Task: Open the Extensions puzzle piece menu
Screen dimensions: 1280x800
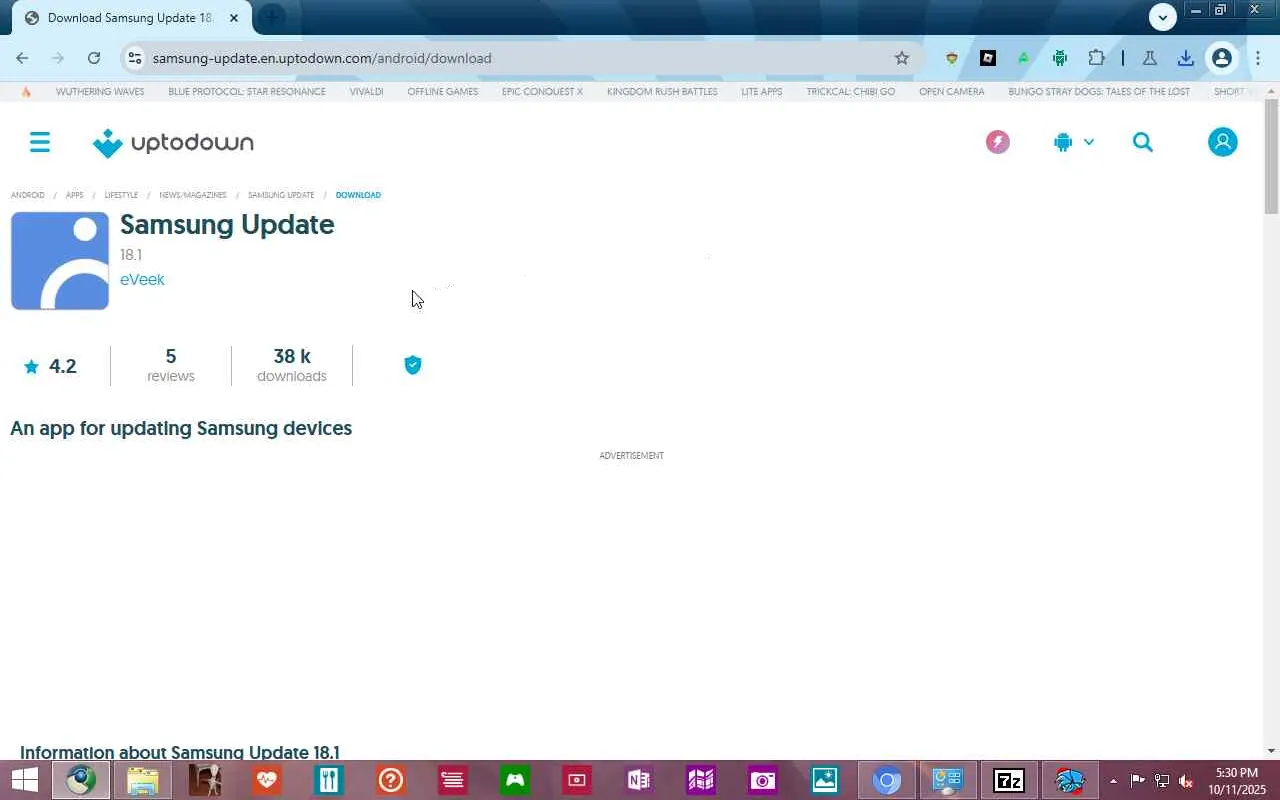Action: 1096,58
